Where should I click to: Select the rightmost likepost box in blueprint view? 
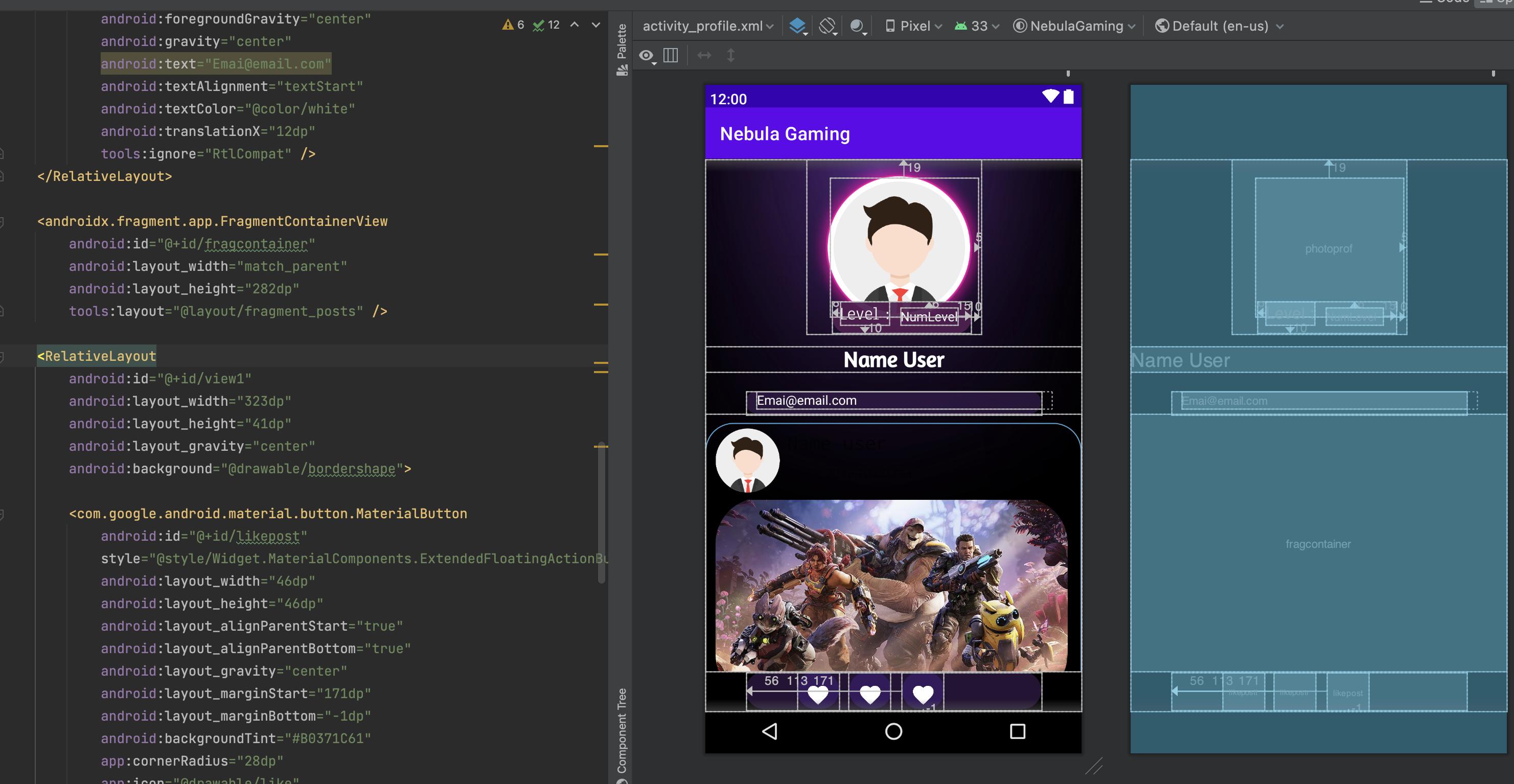[1348, 693]
